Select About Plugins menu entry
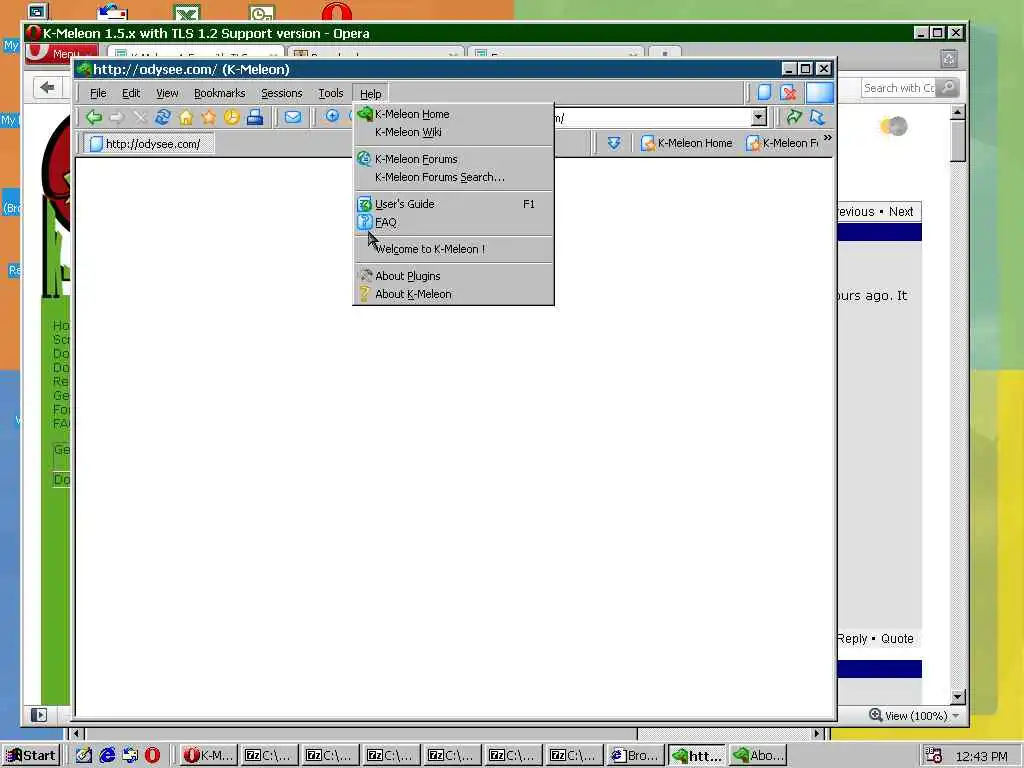1024x768 pixels. click(x=454, y=276)
